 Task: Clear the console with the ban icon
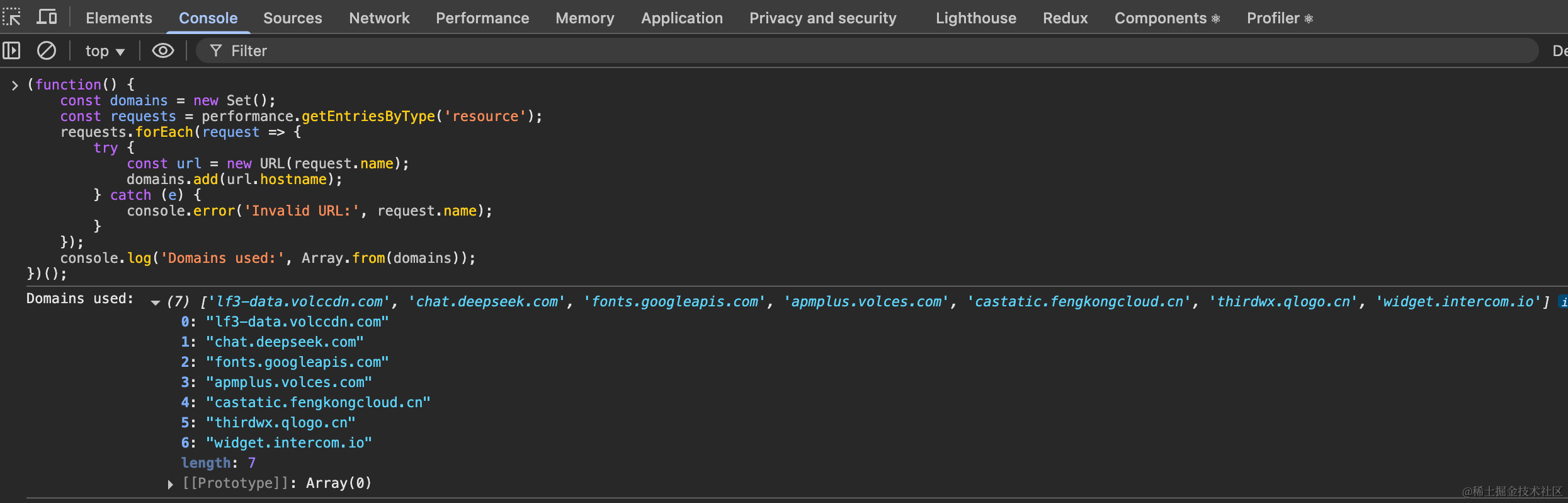coord(47,50)
